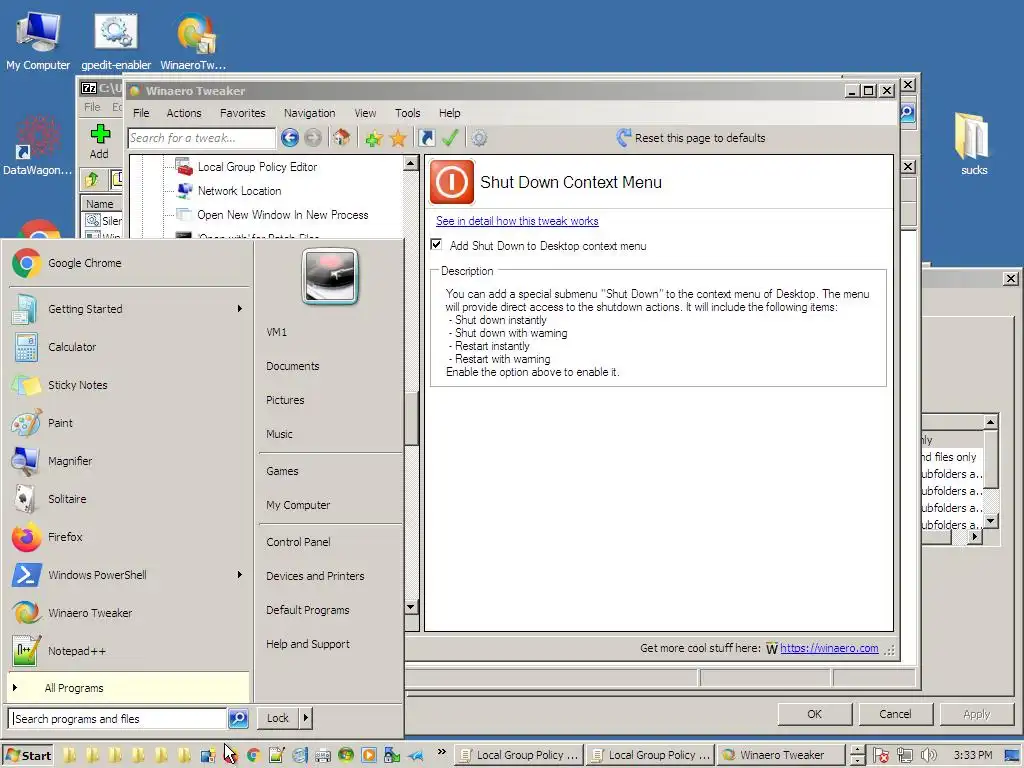Select the gpedit-enabler desktop icon

(x=116, y=41)
